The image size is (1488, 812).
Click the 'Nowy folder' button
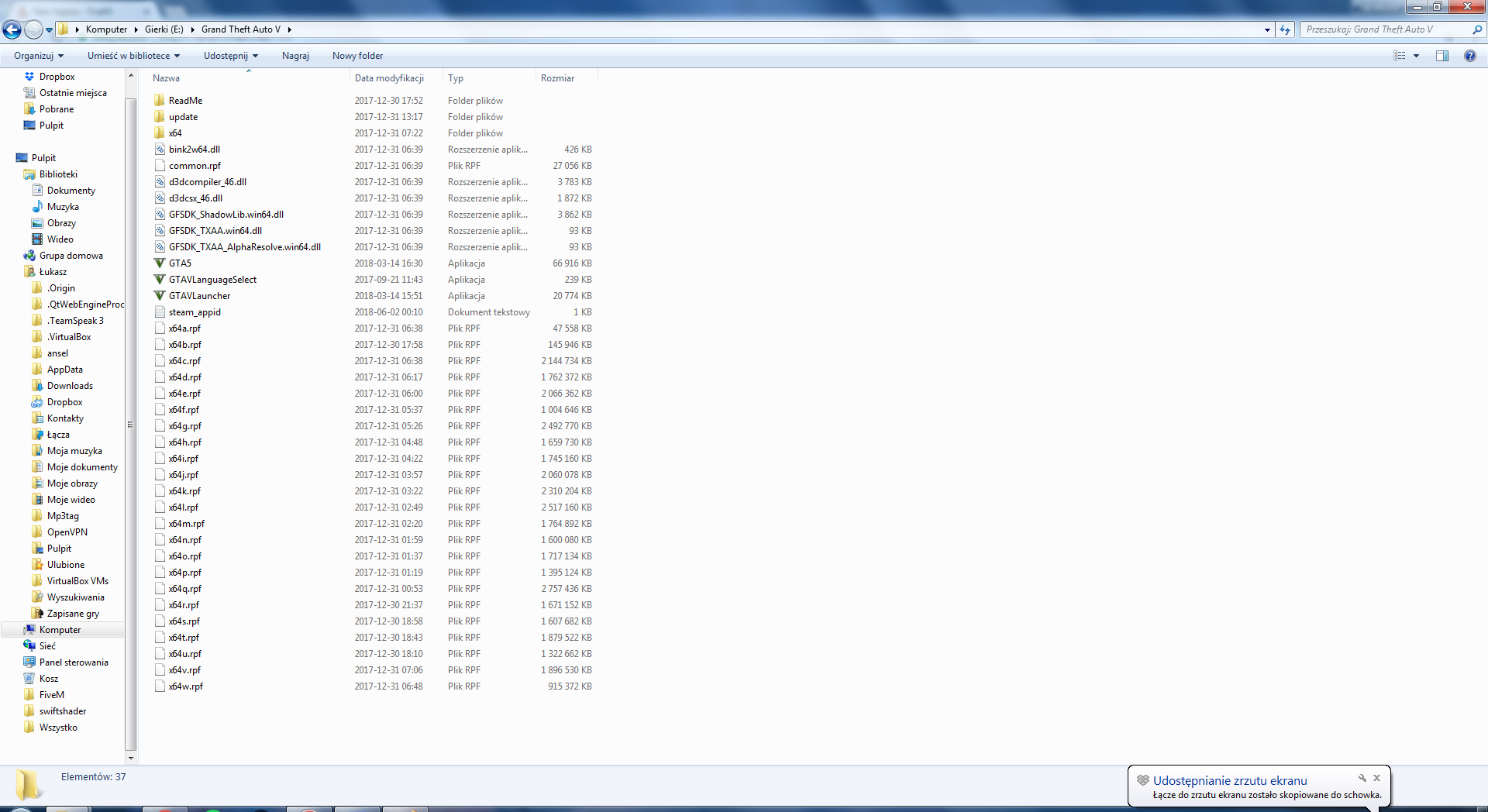(x=357, y=56)
